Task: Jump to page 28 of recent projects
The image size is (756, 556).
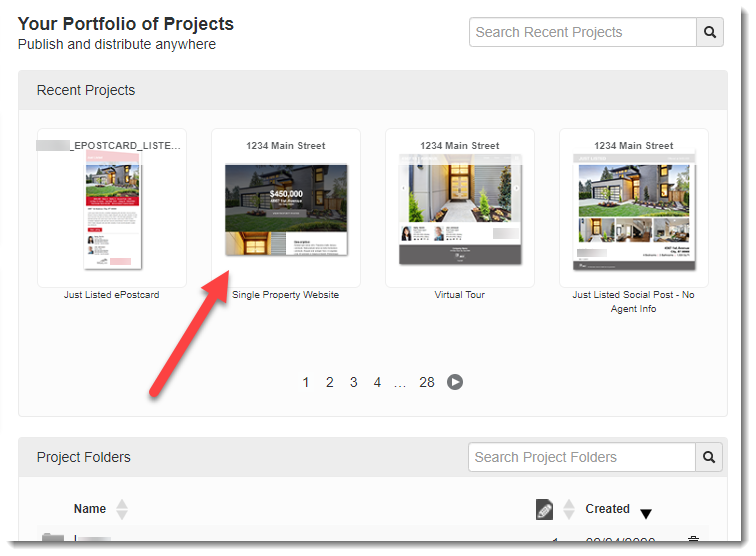Action: coord(427,382)
